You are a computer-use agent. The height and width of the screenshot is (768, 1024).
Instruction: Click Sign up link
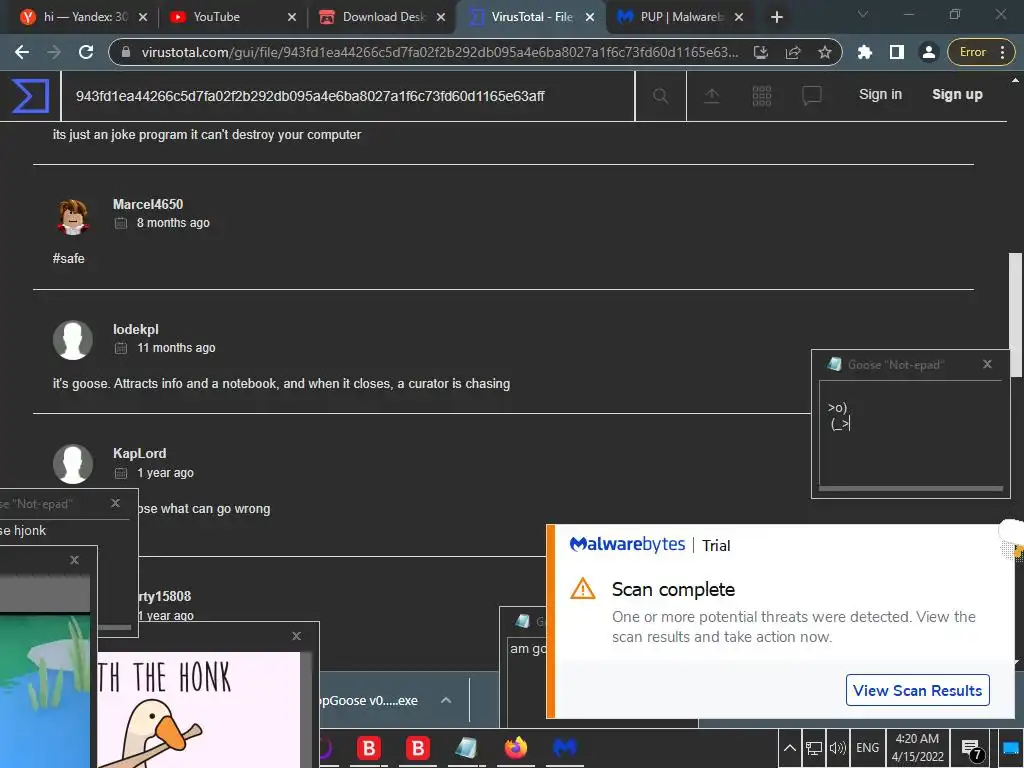(957, 95)
